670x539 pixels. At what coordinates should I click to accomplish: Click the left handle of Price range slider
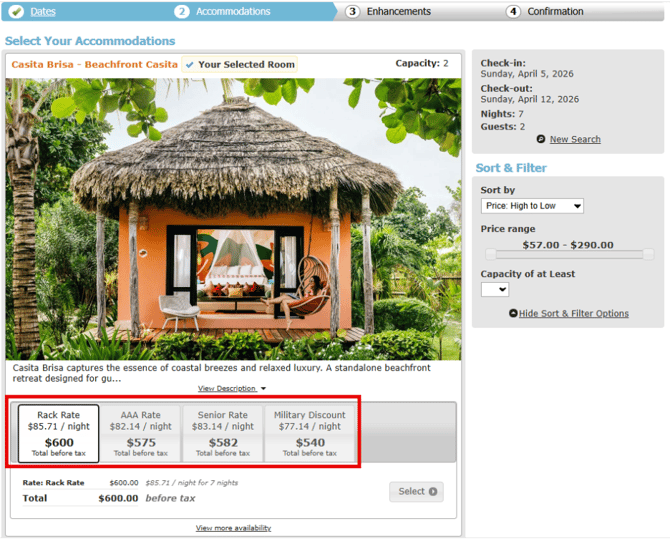click(x=489, y=255)
